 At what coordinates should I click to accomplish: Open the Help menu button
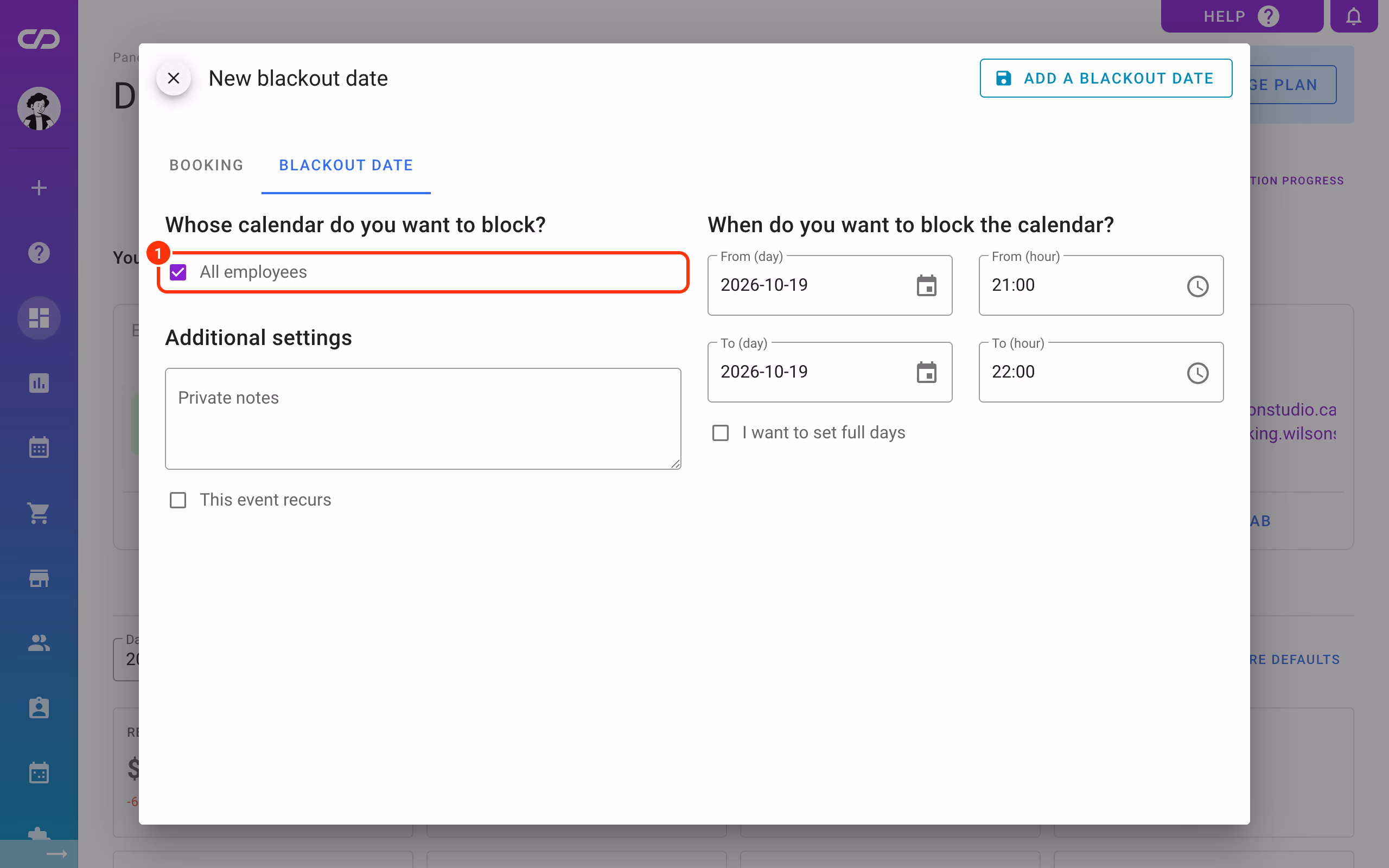(1241, 16)
